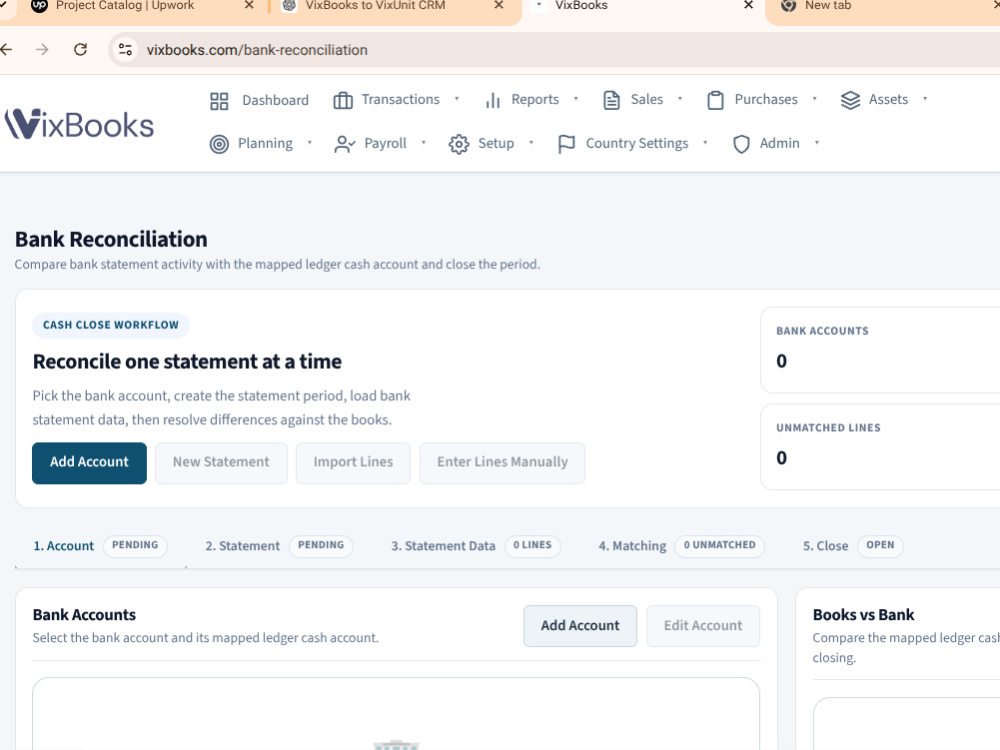Expand the Sales menu dropdown arrow
This screenshot has height=750, width=1000.
[680, 99]
